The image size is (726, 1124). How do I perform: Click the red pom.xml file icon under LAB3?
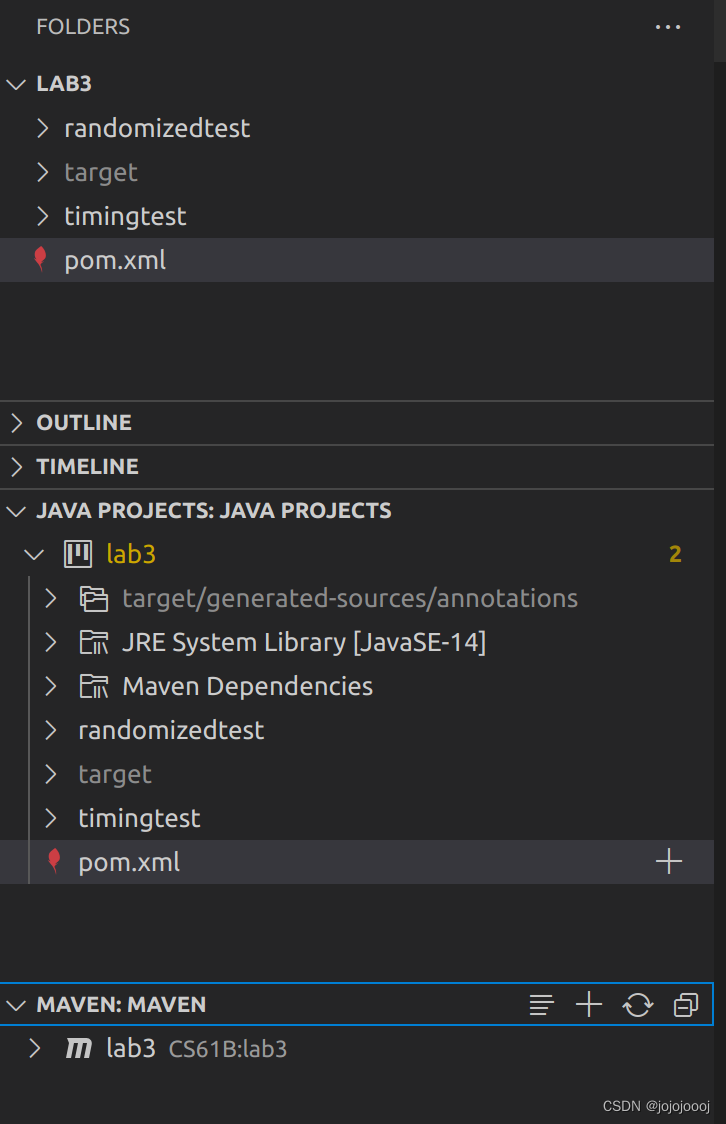(41, 259)
